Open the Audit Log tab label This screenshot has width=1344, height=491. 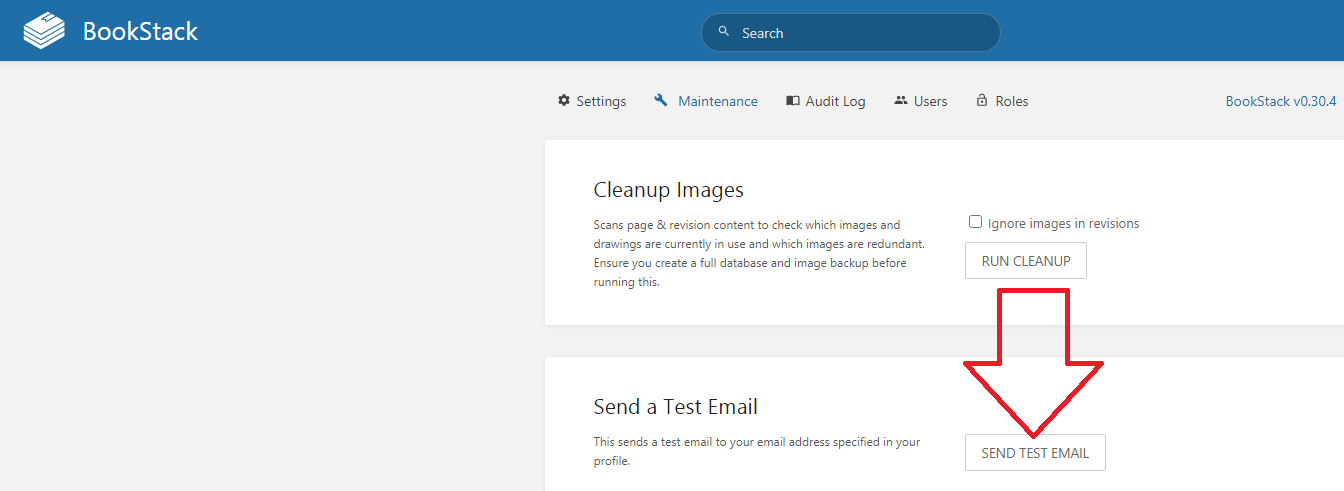tap(835, 101)
